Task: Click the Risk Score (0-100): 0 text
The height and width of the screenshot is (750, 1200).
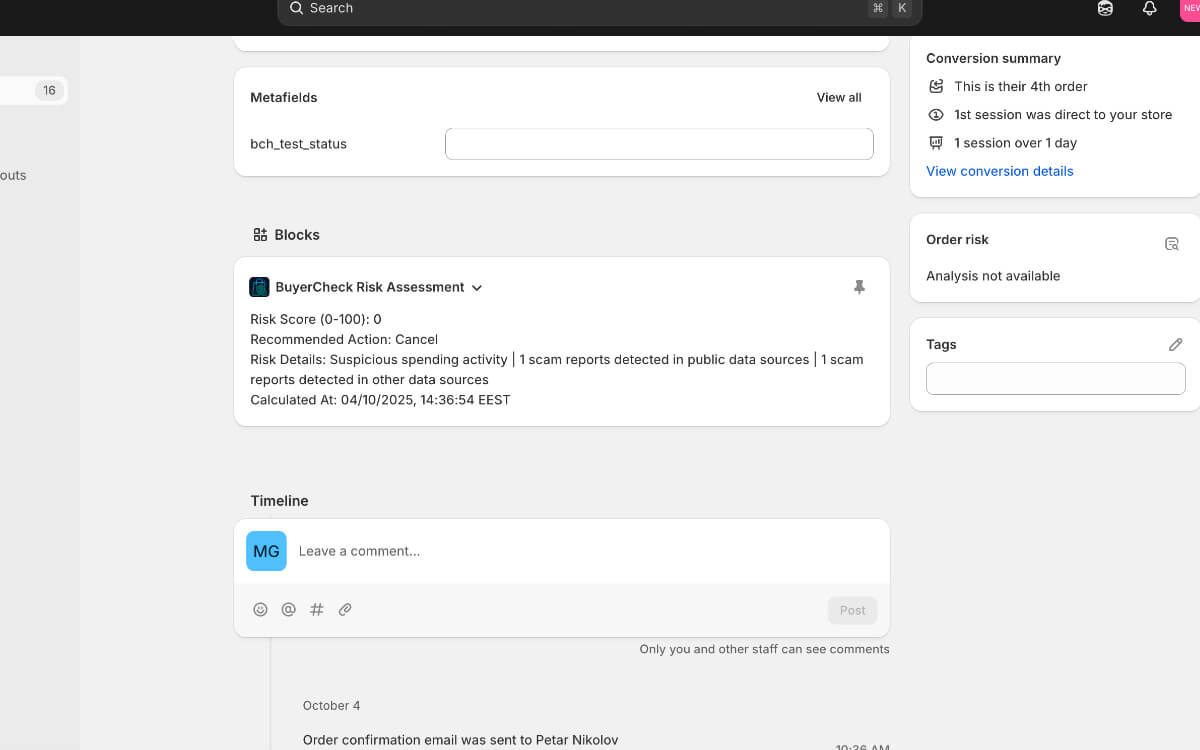Action: [316, 319]
